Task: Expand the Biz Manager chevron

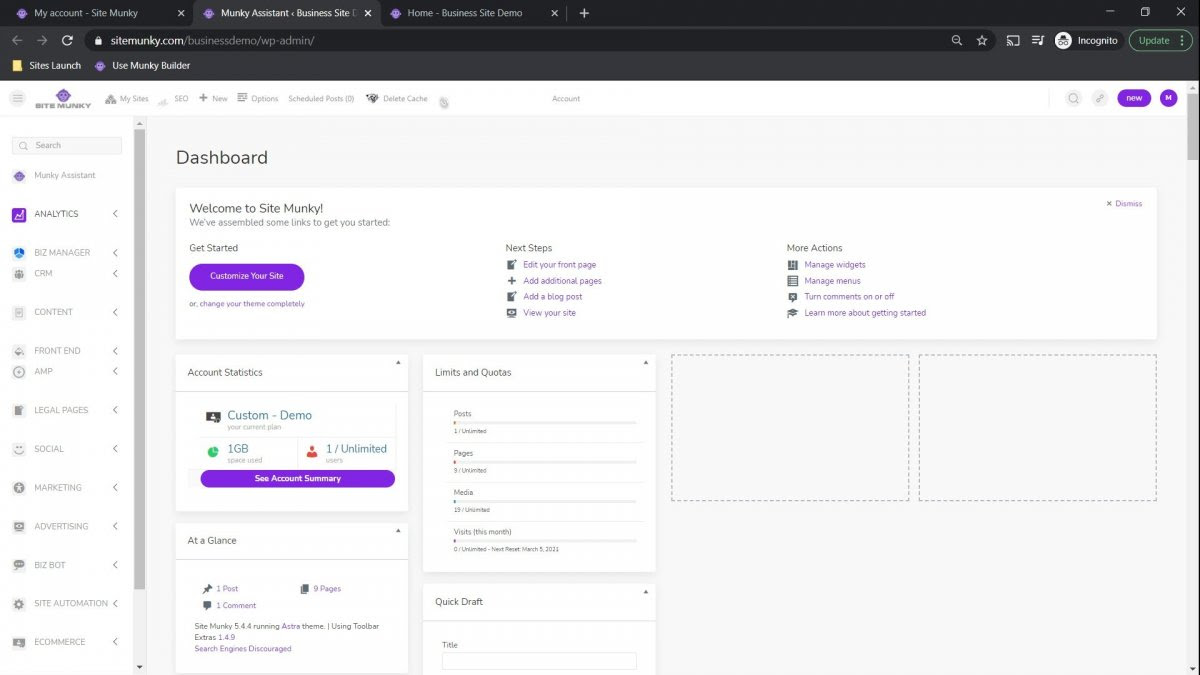Action: tap(115, 253)
